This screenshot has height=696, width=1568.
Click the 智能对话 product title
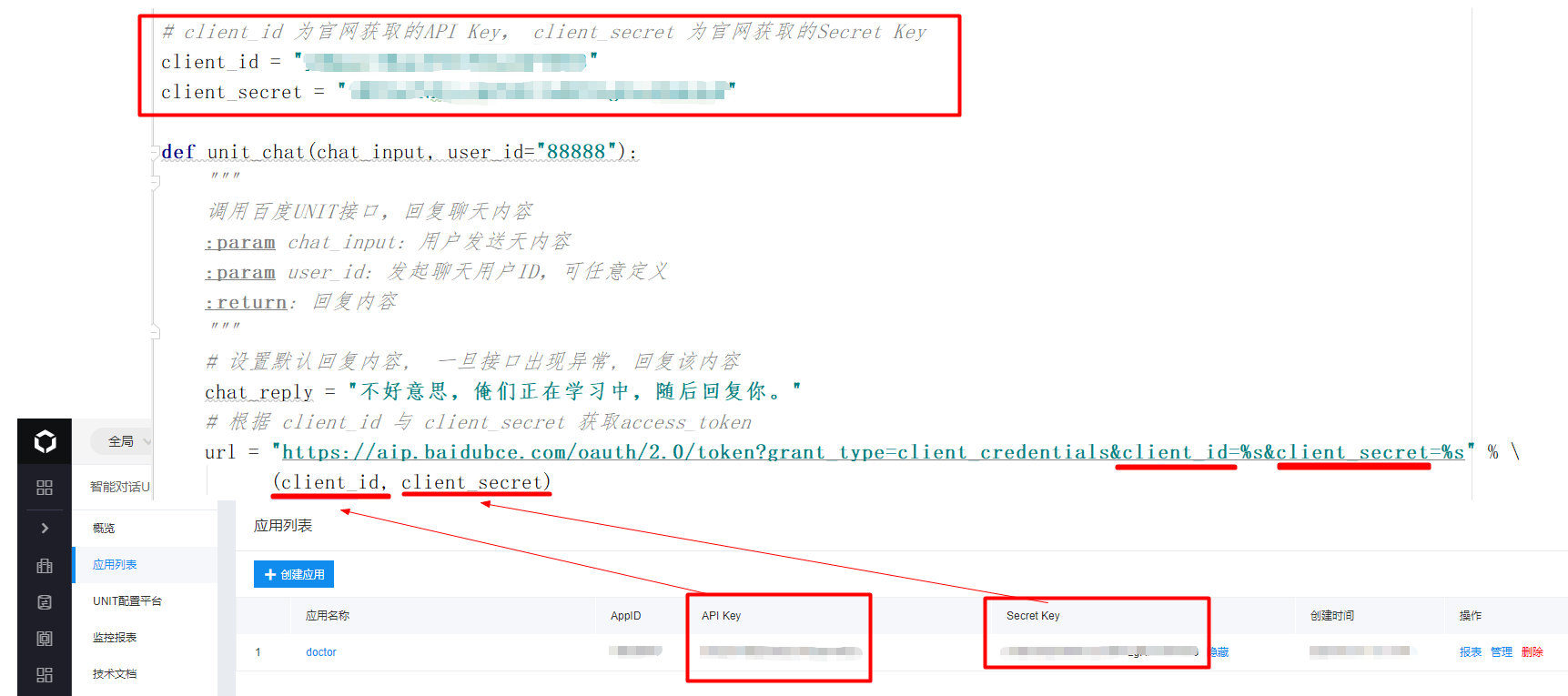tap(120, 487)
